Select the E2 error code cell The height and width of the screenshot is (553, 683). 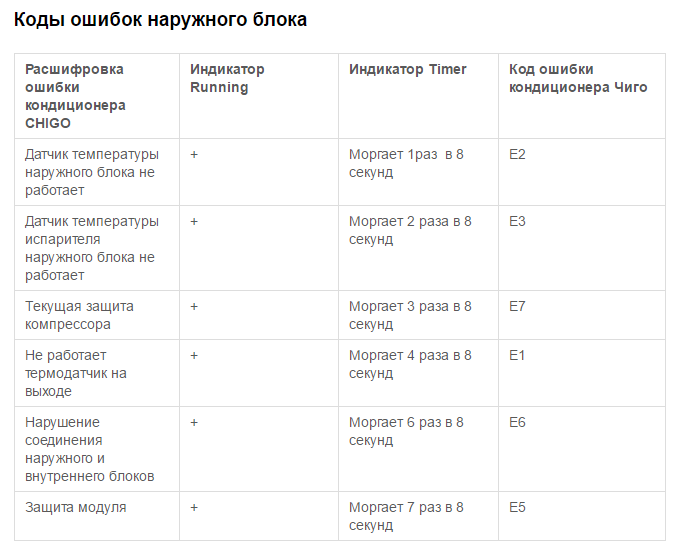pyautogui.click(x=517, y=154)
